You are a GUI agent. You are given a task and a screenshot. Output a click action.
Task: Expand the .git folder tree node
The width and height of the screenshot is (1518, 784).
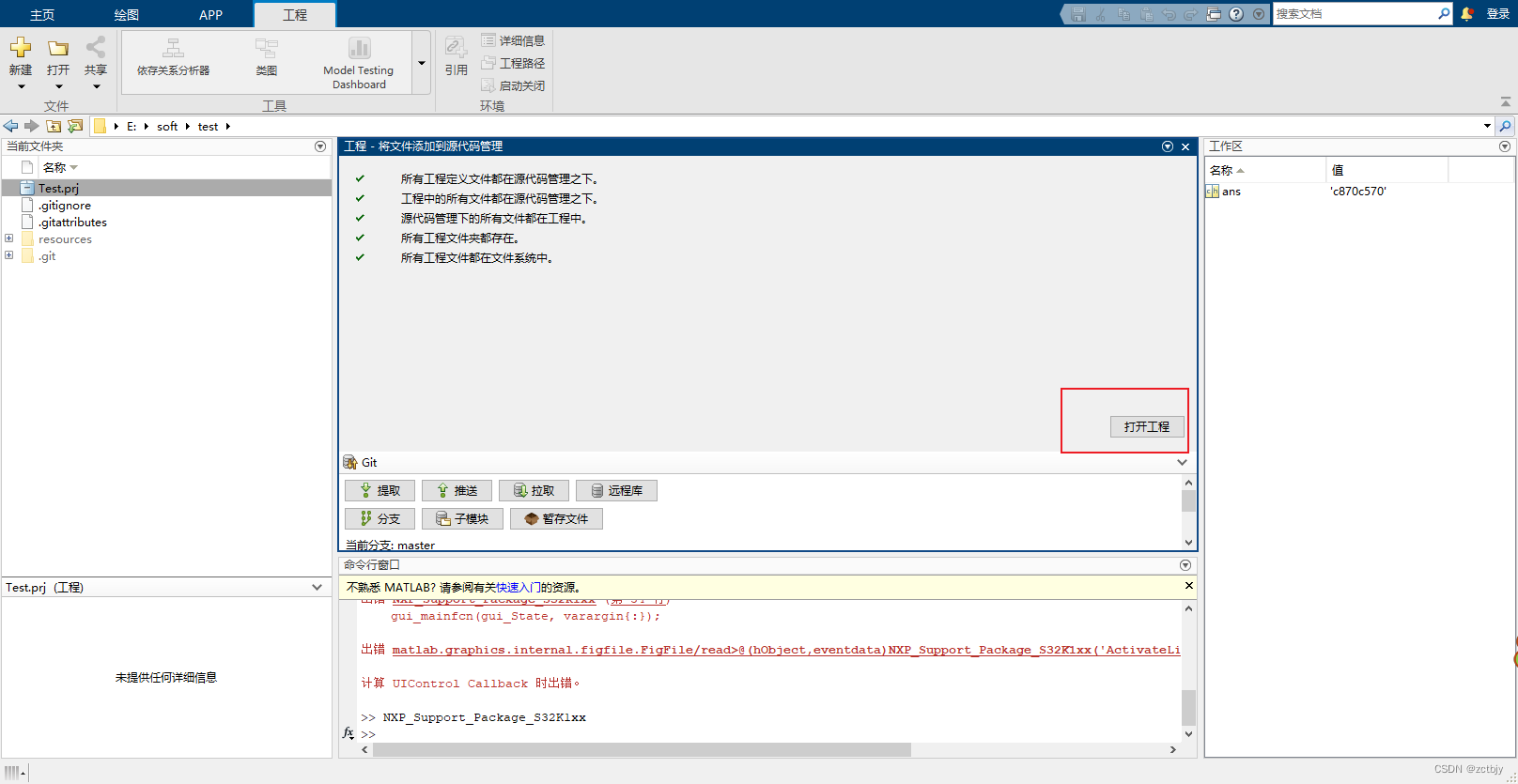9,255
